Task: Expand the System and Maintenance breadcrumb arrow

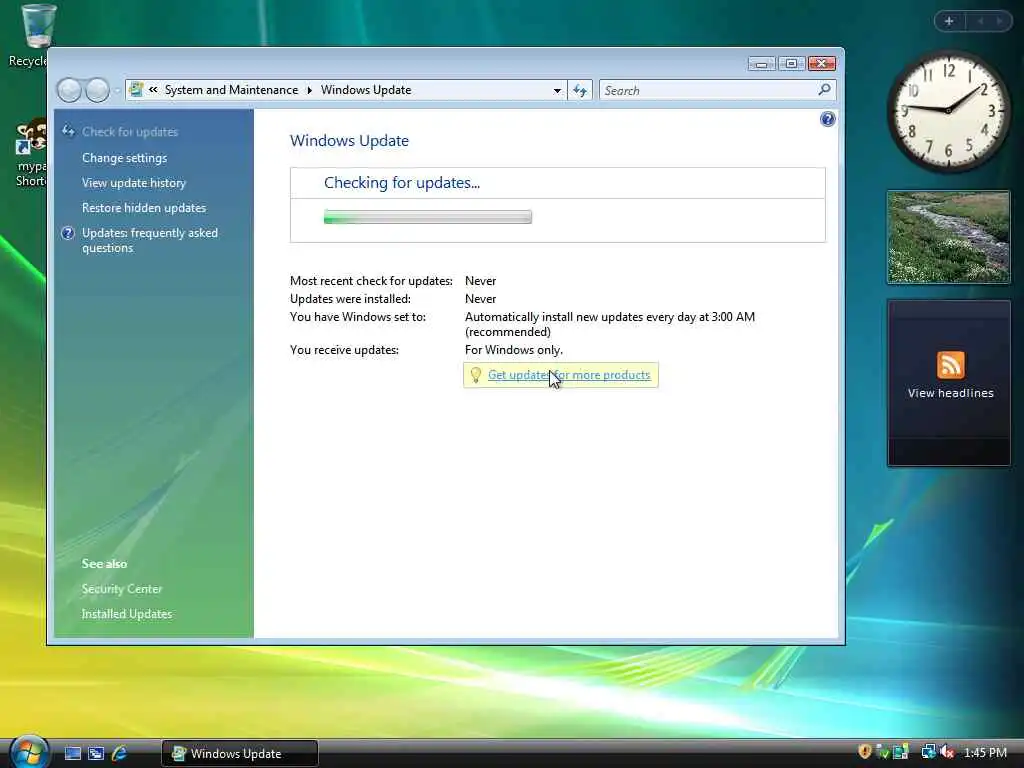Action: (310, 90)
